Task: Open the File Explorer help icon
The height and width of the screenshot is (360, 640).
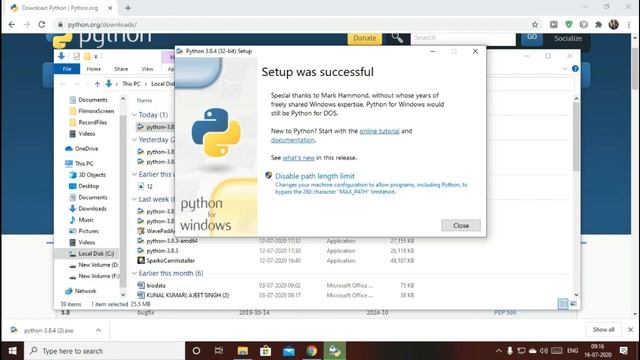Action: pos(575,69)
